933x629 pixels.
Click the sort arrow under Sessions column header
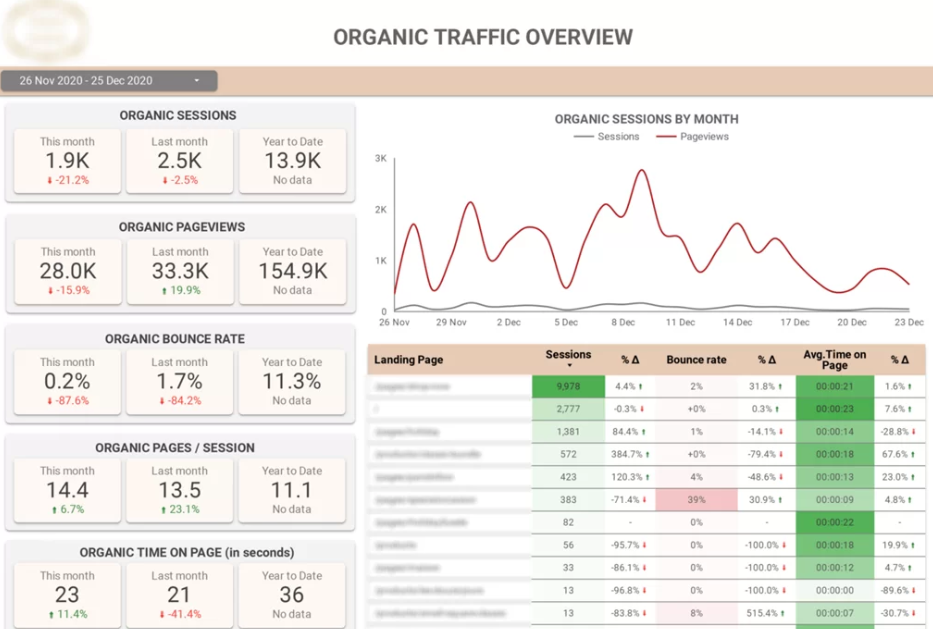point(568,366)
